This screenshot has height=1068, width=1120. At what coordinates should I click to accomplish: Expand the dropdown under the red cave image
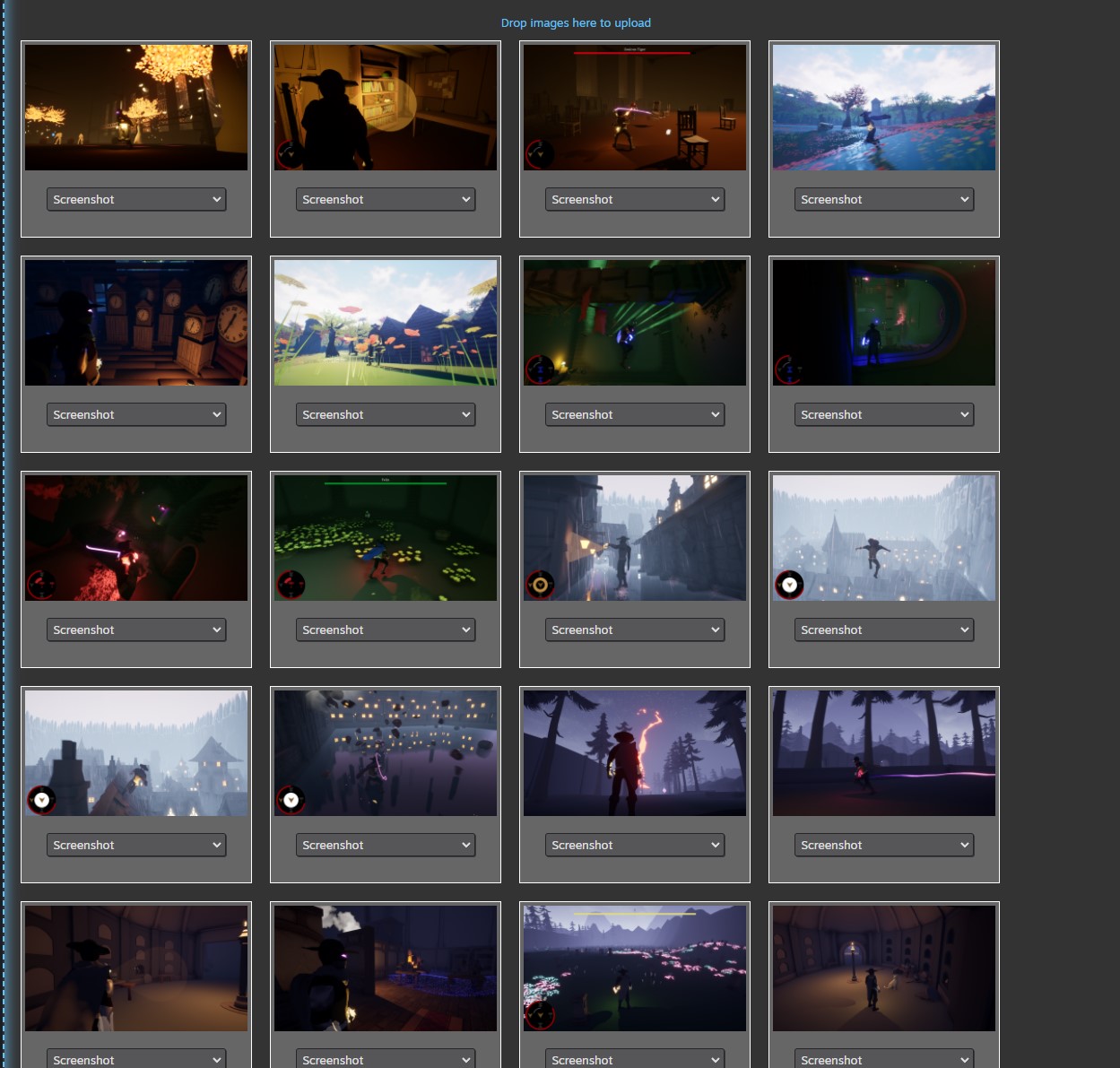(136, 630)
